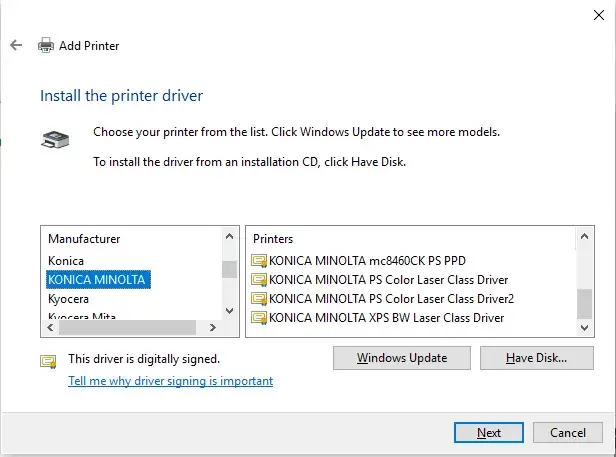Select Konica in the Manufacturer list

pyautogui.click(x=66, y=261)
